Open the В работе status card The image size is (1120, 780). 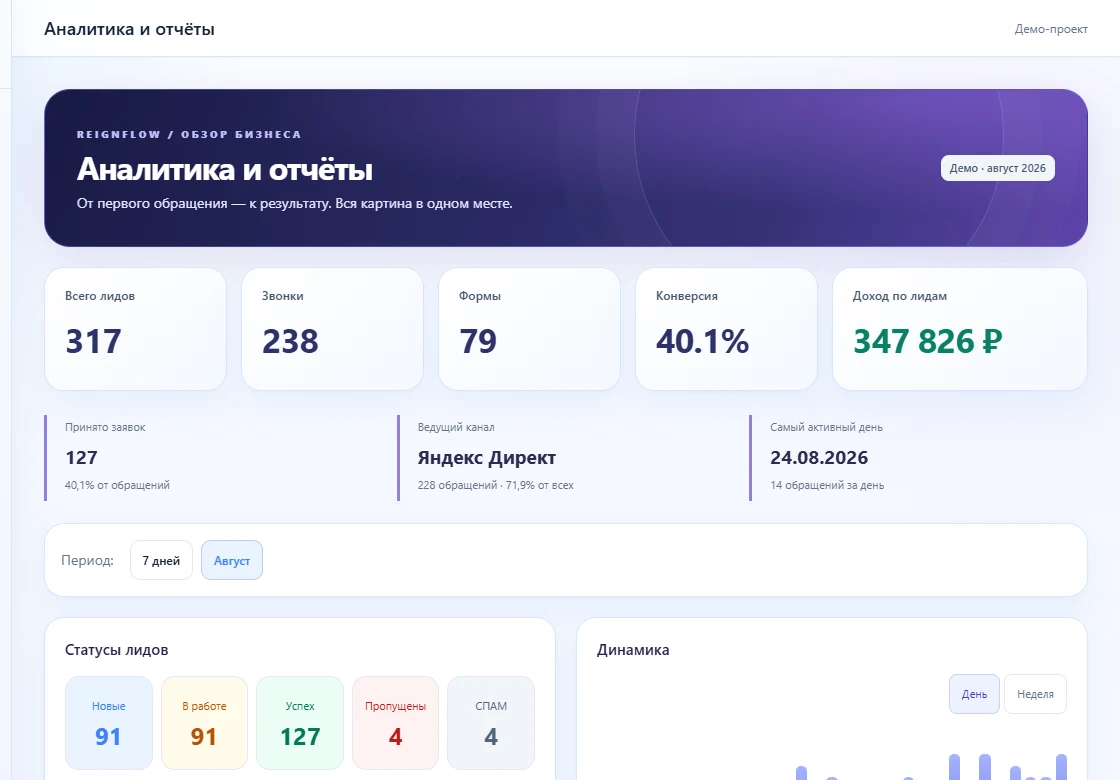click(204, 723)
